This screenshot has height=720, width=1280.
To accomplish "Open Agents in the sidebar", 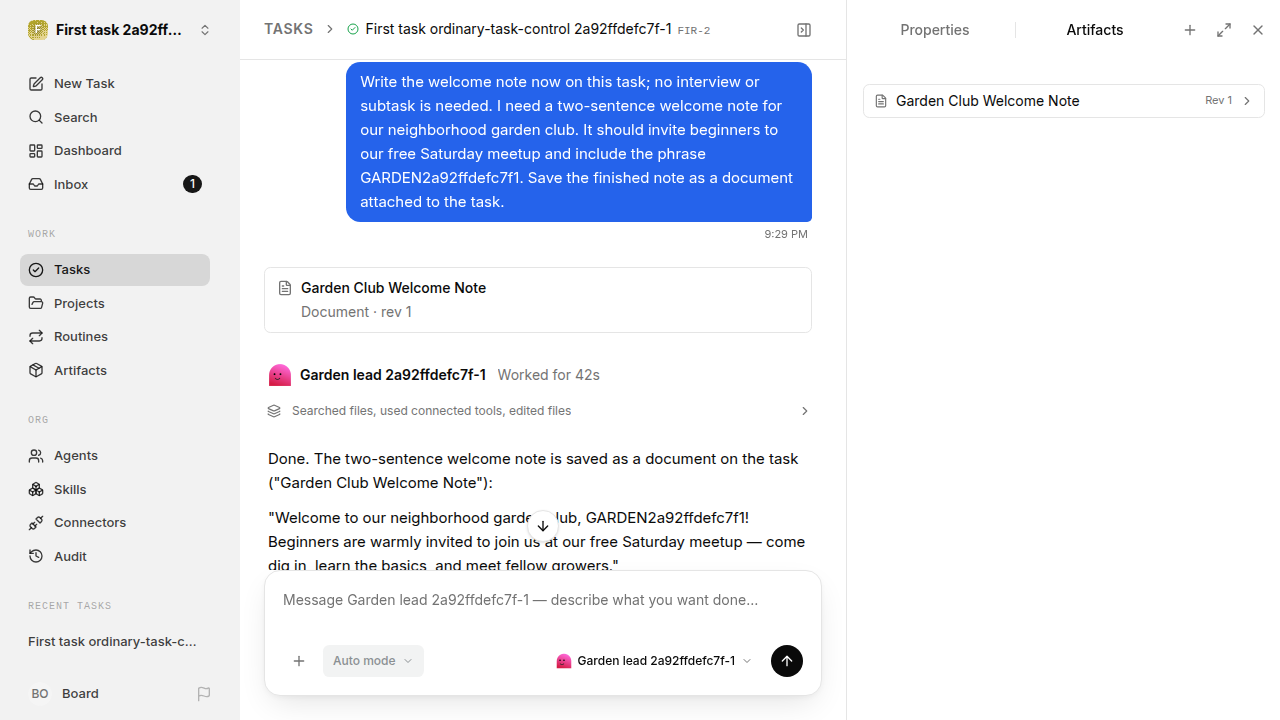I will click(x=115, y=456).
